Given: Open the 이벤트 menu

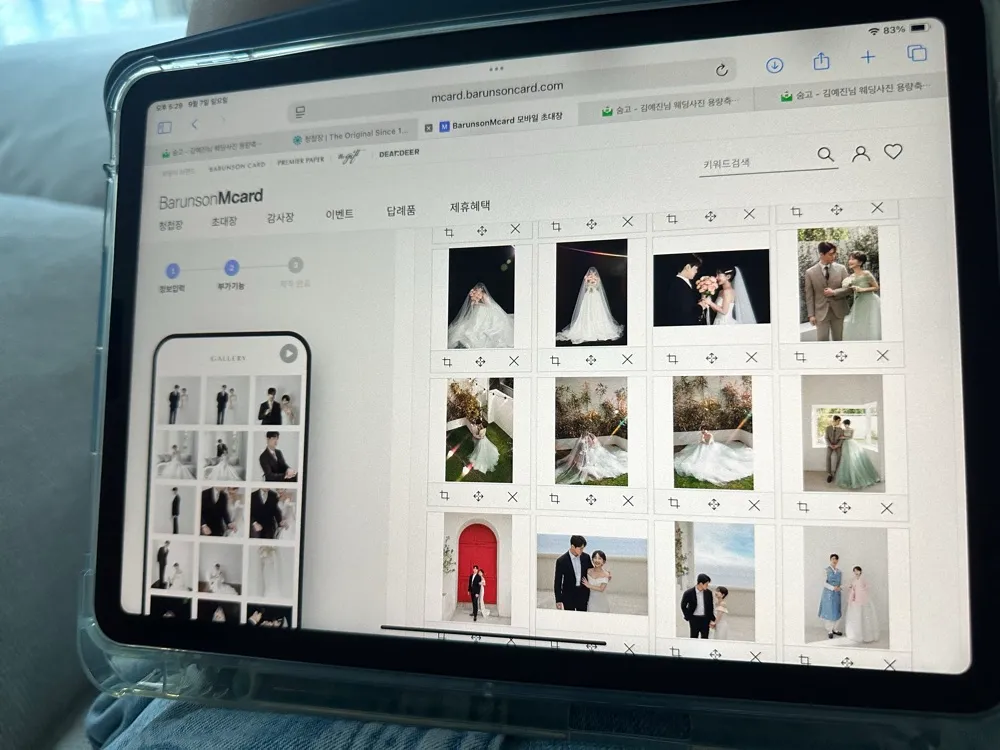Looking at the screenshot, I should click(339, 214).
